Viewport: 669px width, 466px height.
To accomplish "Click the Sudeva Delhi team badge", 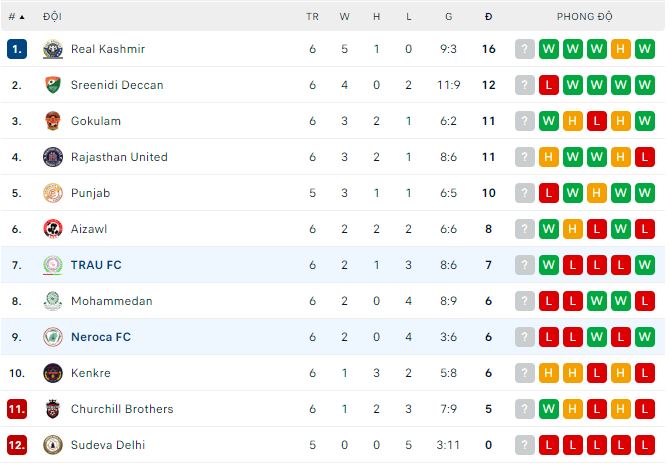I will click(x=53, y=445).
